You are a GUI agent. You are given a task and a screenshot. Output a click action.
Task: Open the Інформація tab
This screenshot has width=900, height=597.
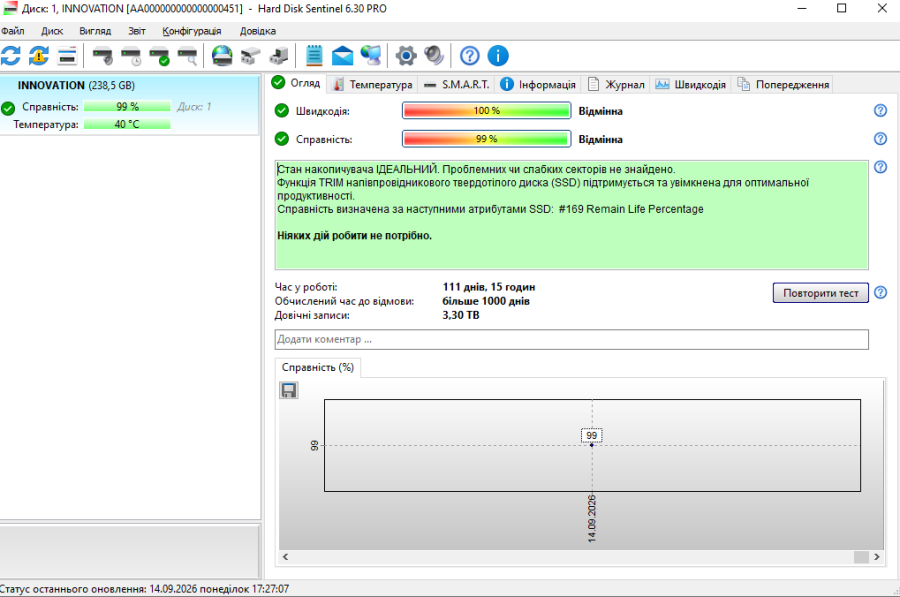click(538, 84)
